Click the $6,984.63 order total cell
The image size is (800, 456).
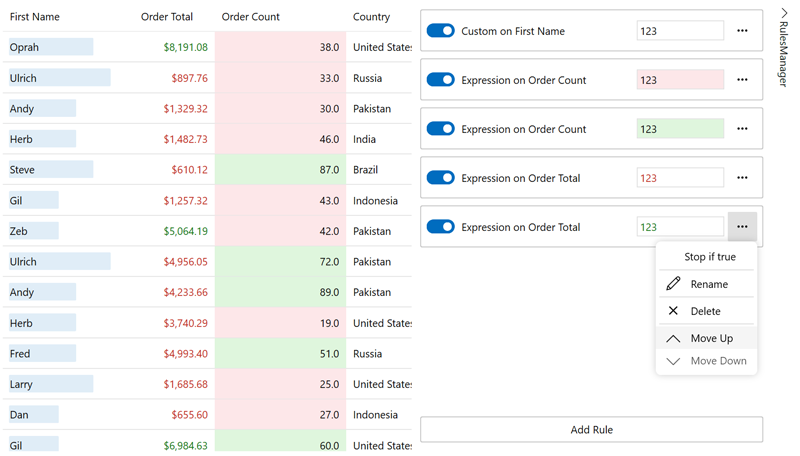coord(174,443)
